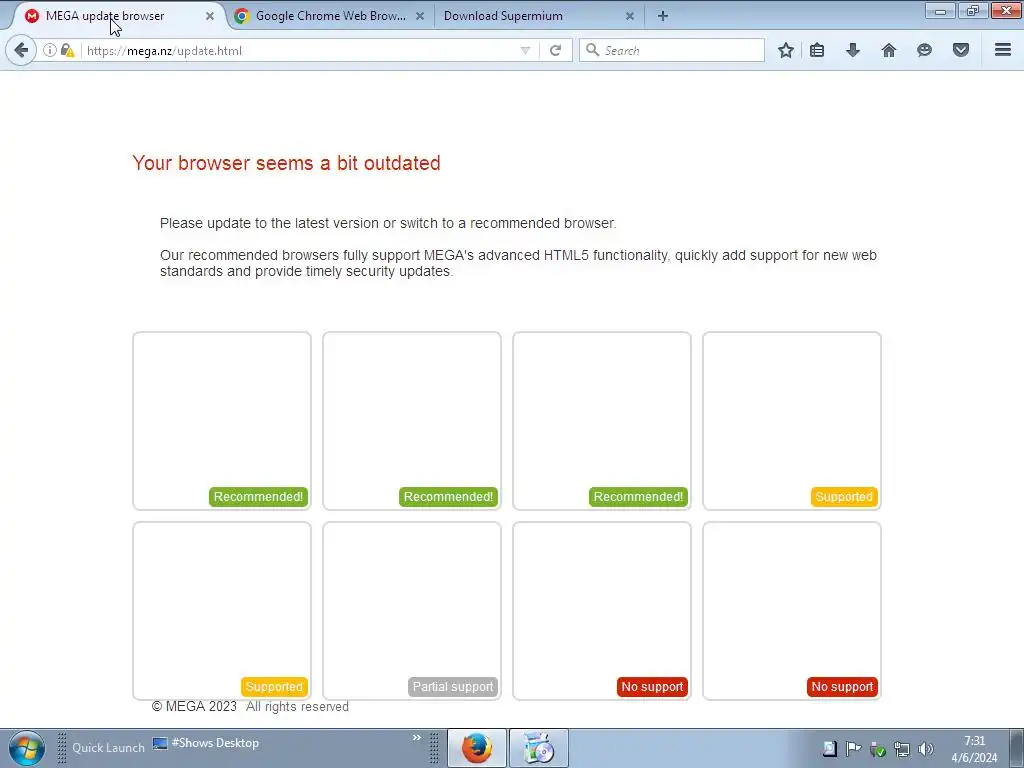Click the "© MEGA 2023" footer text
The image size is (1024, 768).
(x=194, y=707)
